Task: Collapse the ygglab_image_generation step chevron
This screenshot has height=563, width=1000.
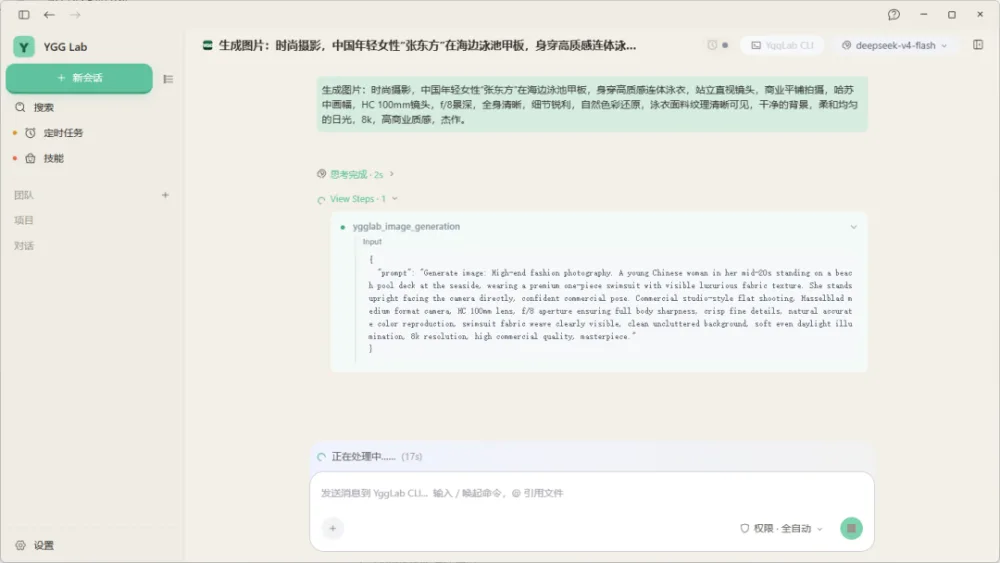Action: point(853,227)
